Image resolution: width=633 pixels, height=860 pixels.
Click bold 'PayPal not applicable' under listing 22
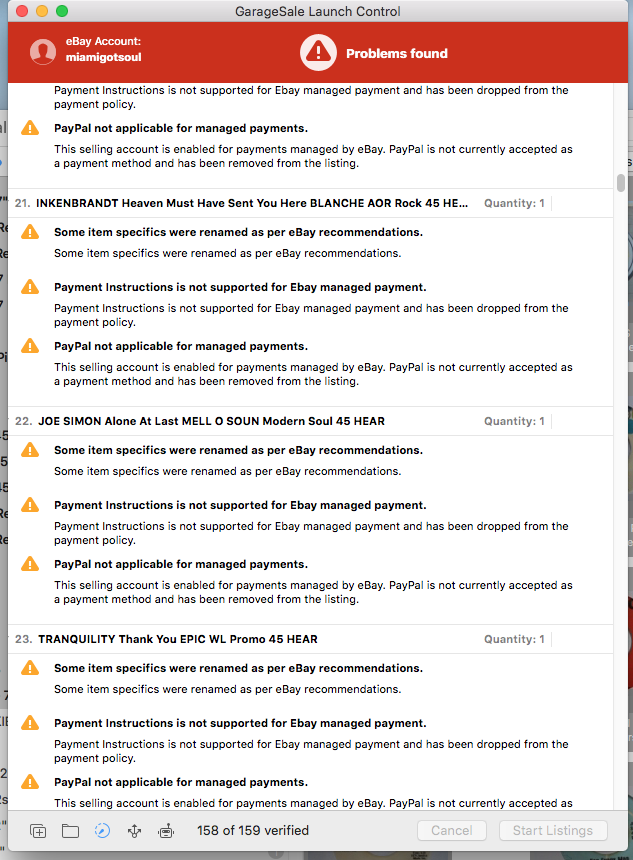point(180,564)
